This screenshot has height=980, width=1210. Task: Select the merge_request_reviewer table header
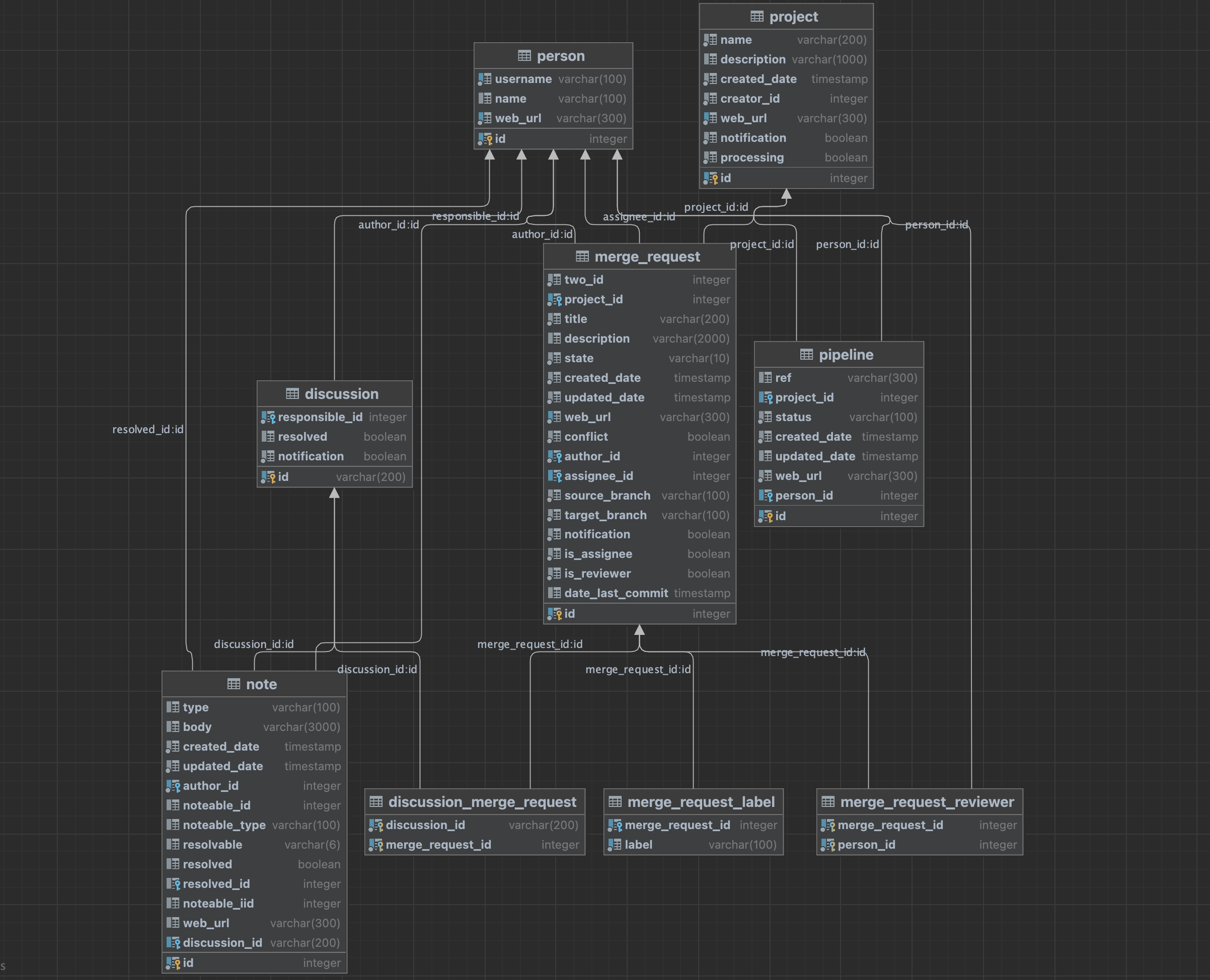[x=920, y=801]
